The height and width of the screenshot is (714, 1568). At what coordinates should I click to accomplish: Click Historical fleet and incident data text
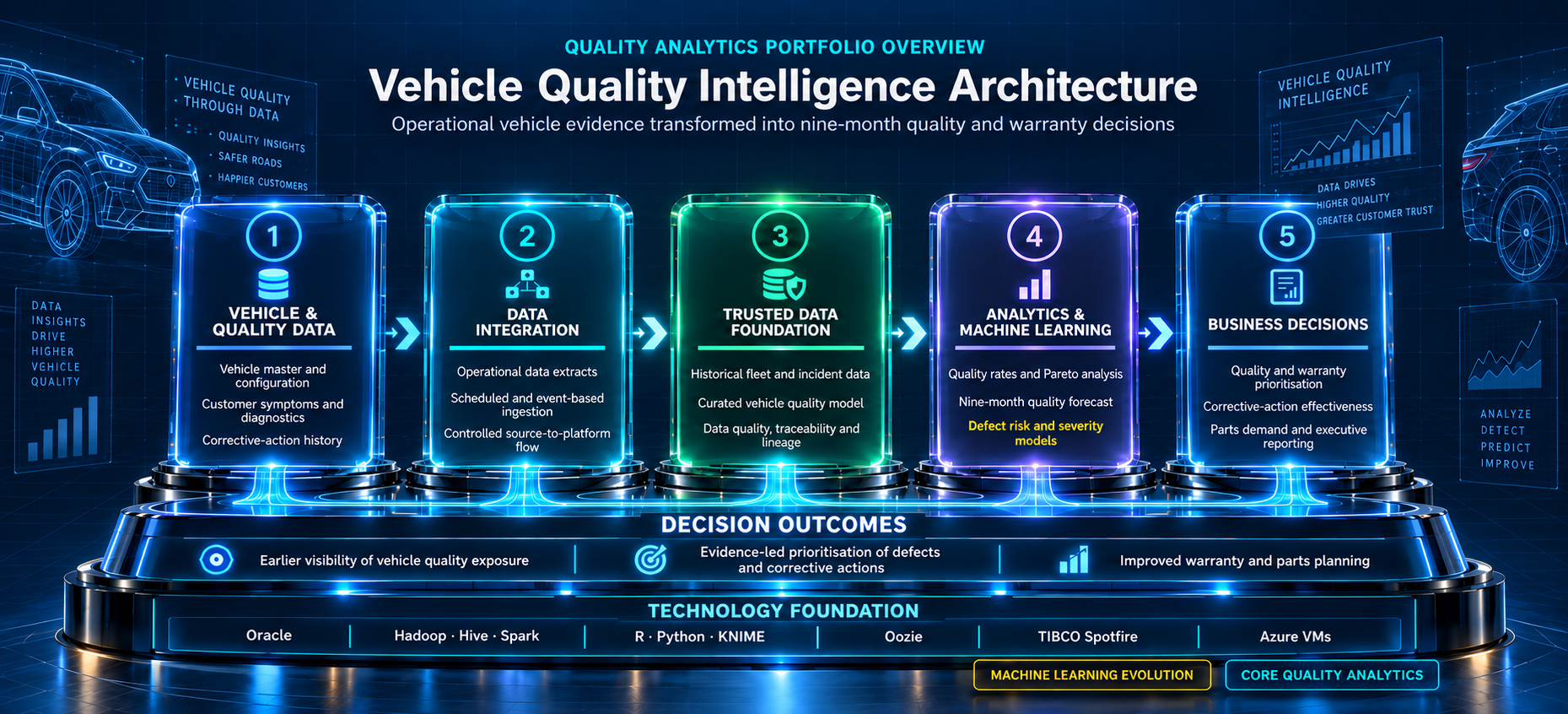coord(780,374)
